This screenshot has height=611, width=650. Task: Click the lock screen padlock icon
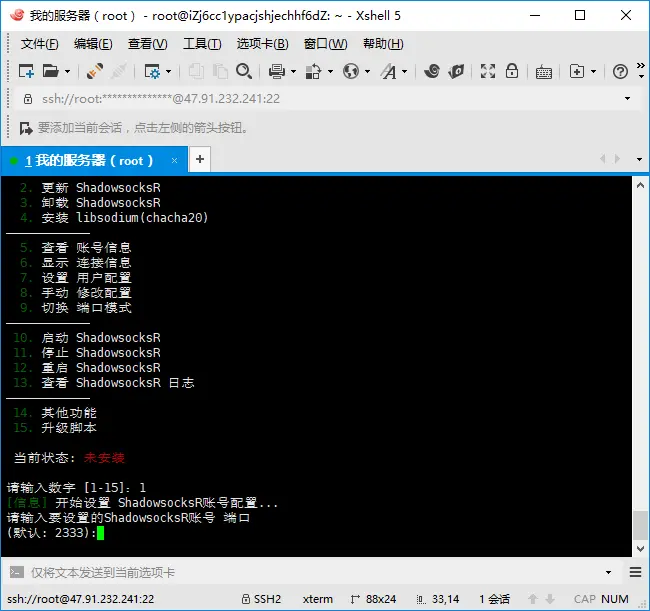[x=512, y=71]
